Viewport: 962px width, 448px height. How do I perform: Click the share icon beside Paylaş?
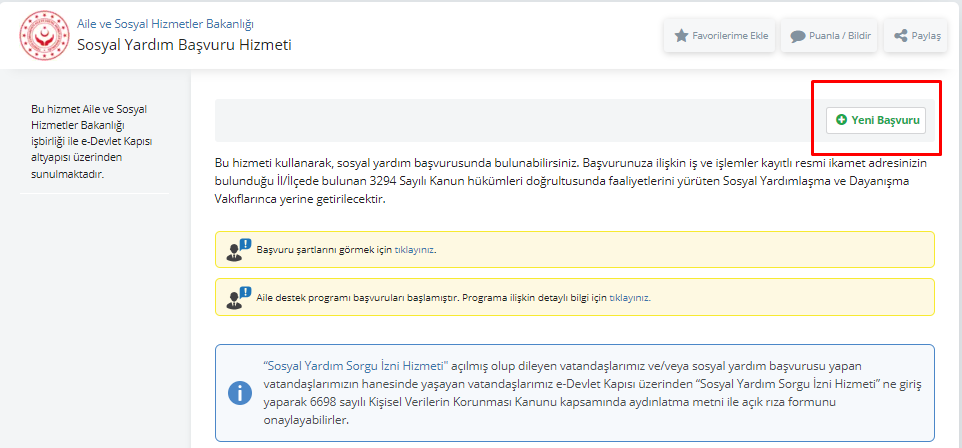(x=901, y=36)
